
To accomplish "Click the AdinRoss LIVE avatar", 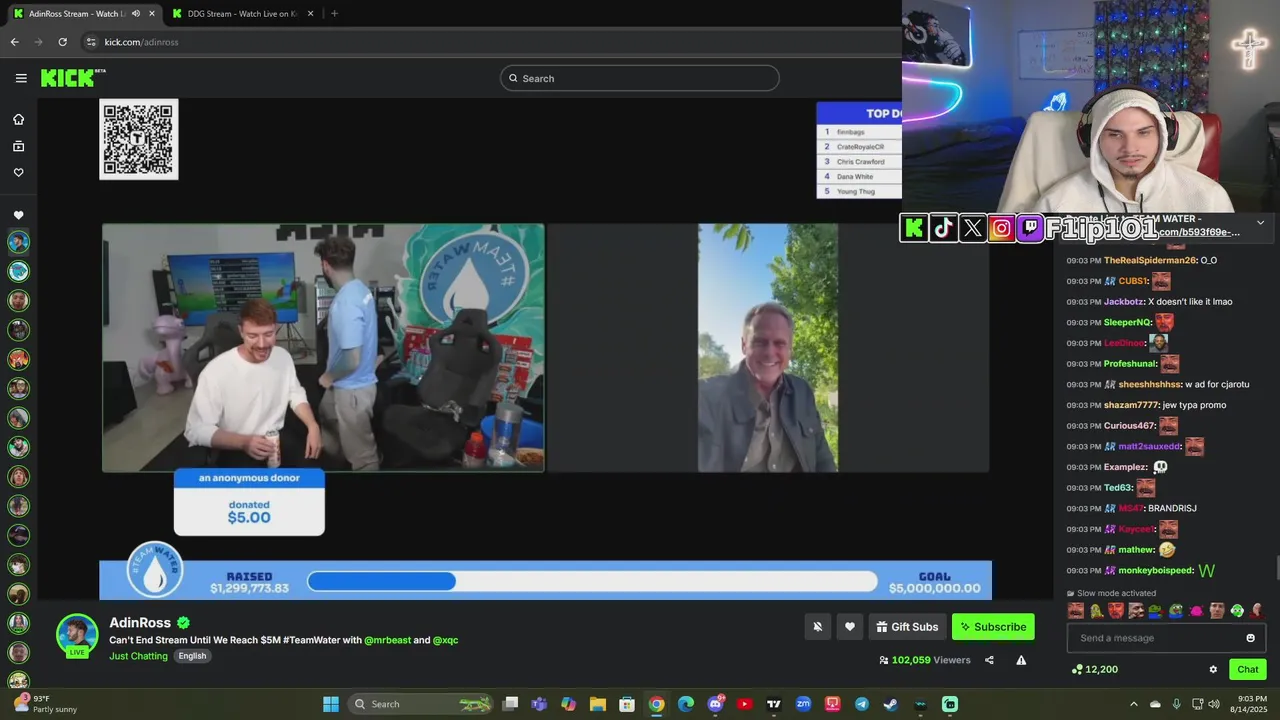I will (77, 636).
